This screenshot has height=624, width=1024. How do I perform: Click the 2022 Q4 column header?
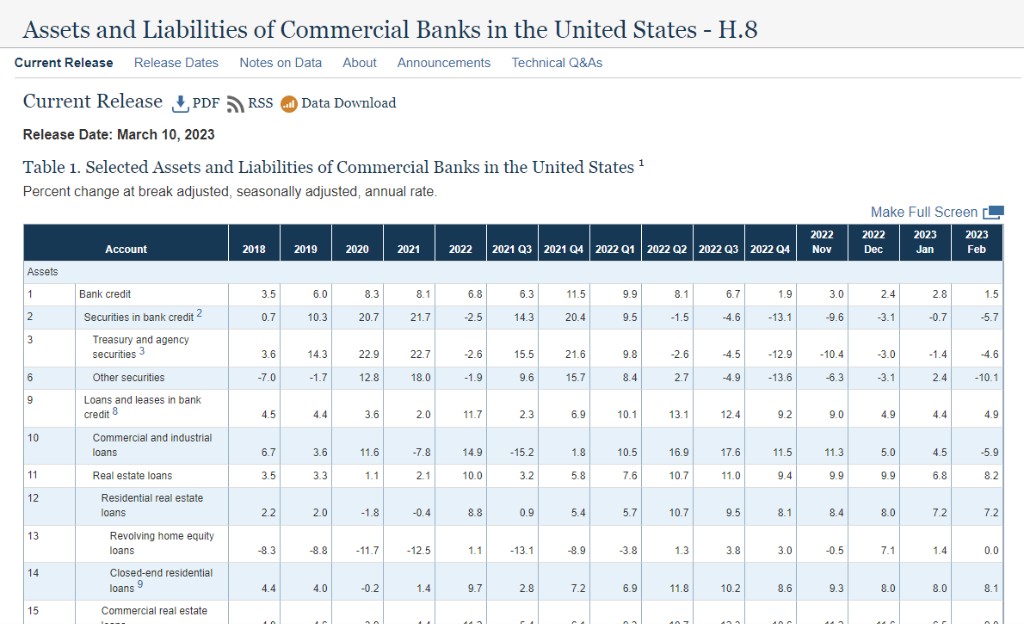coord(770,249)
